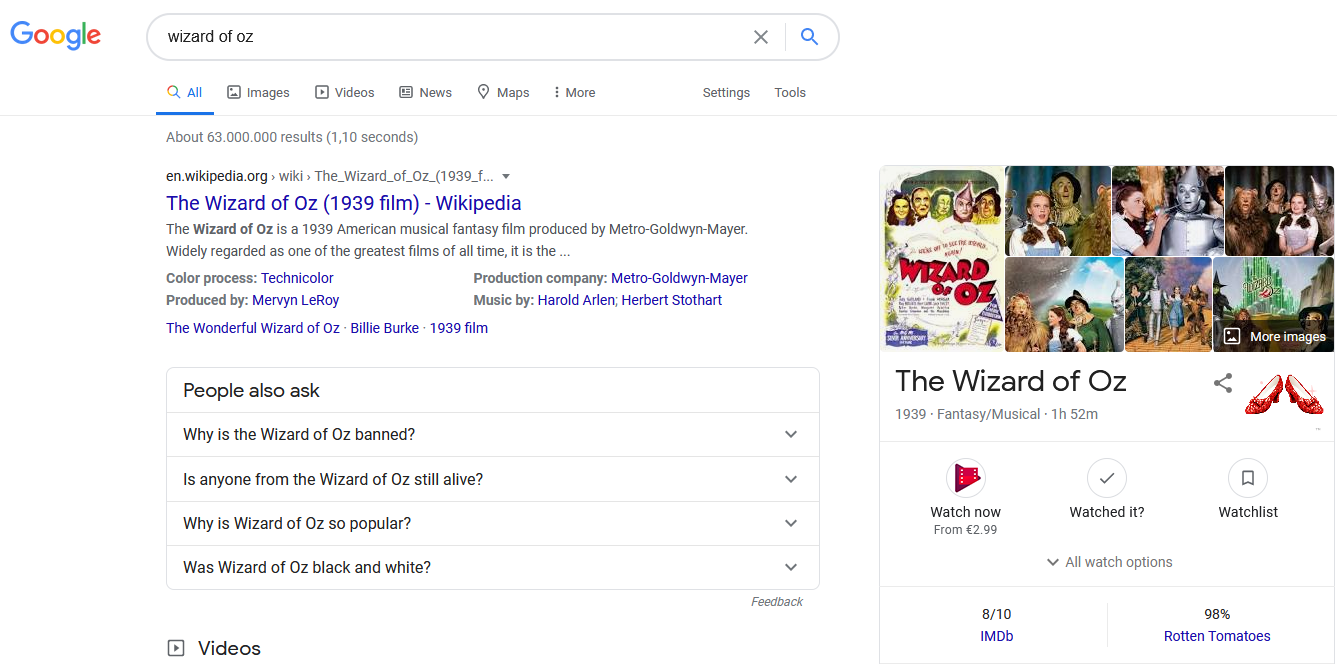Open the More search categories menu
The height and width of the screenshot is (664, 1337).
click(x=574, y=92)
